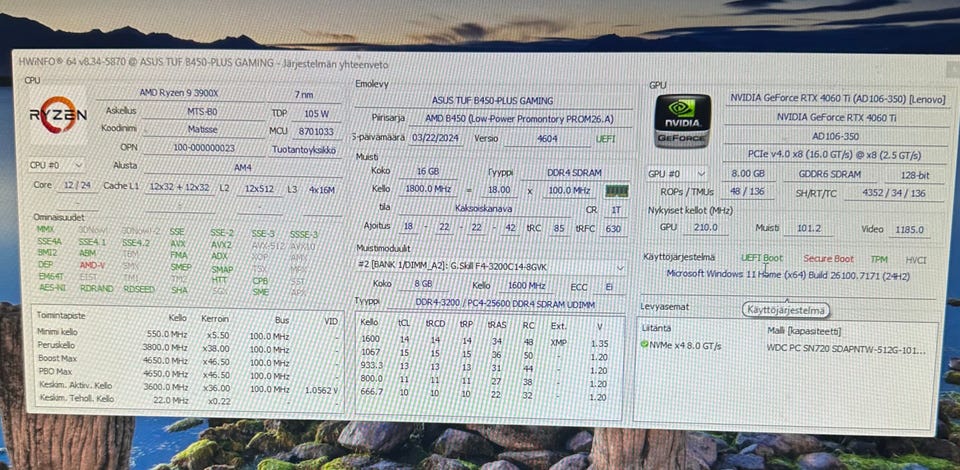Click the Peruskello 3800.0 MHz row

[x=187, y=349]
